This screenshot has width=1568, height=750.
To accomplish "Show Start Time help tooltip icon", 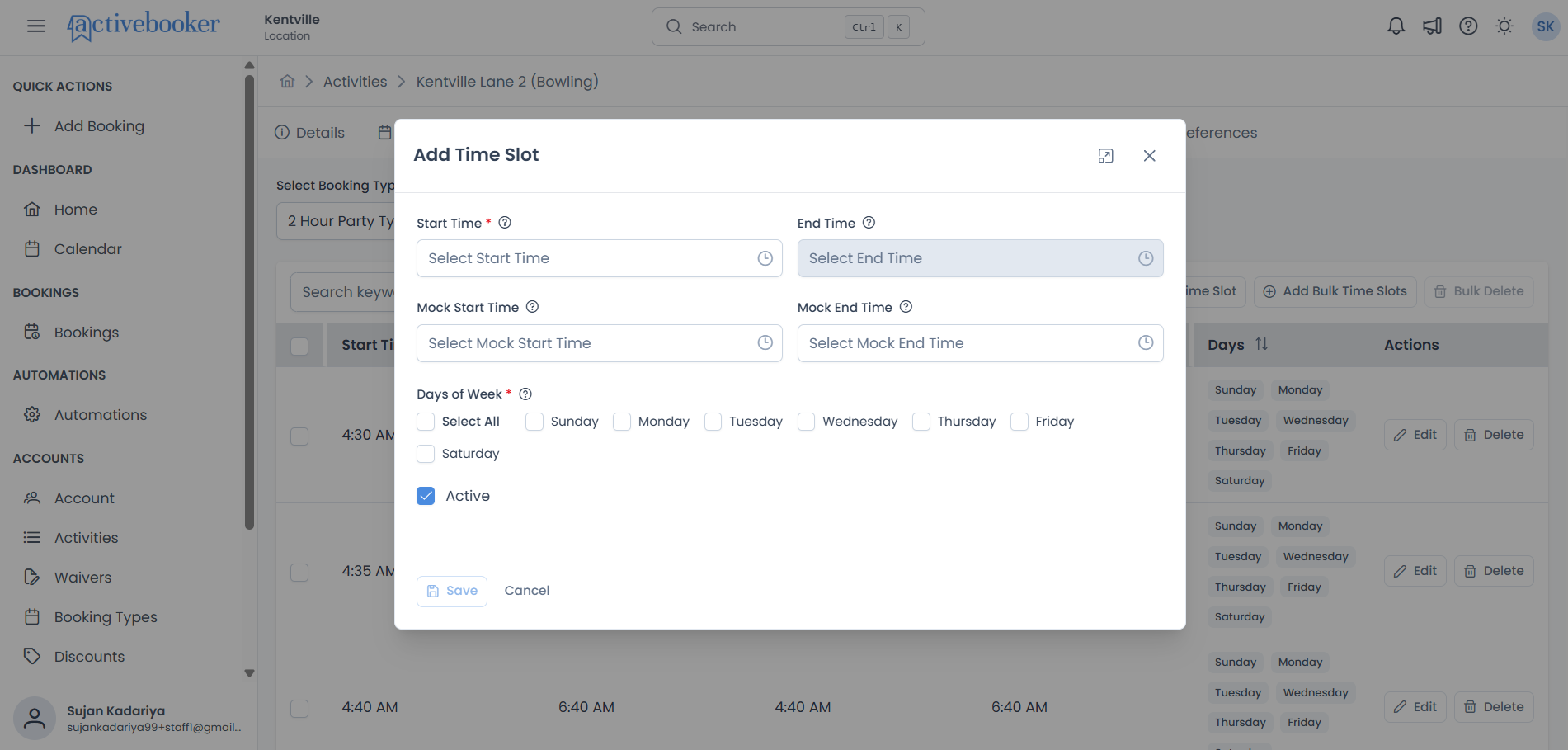I will [505, 223].
